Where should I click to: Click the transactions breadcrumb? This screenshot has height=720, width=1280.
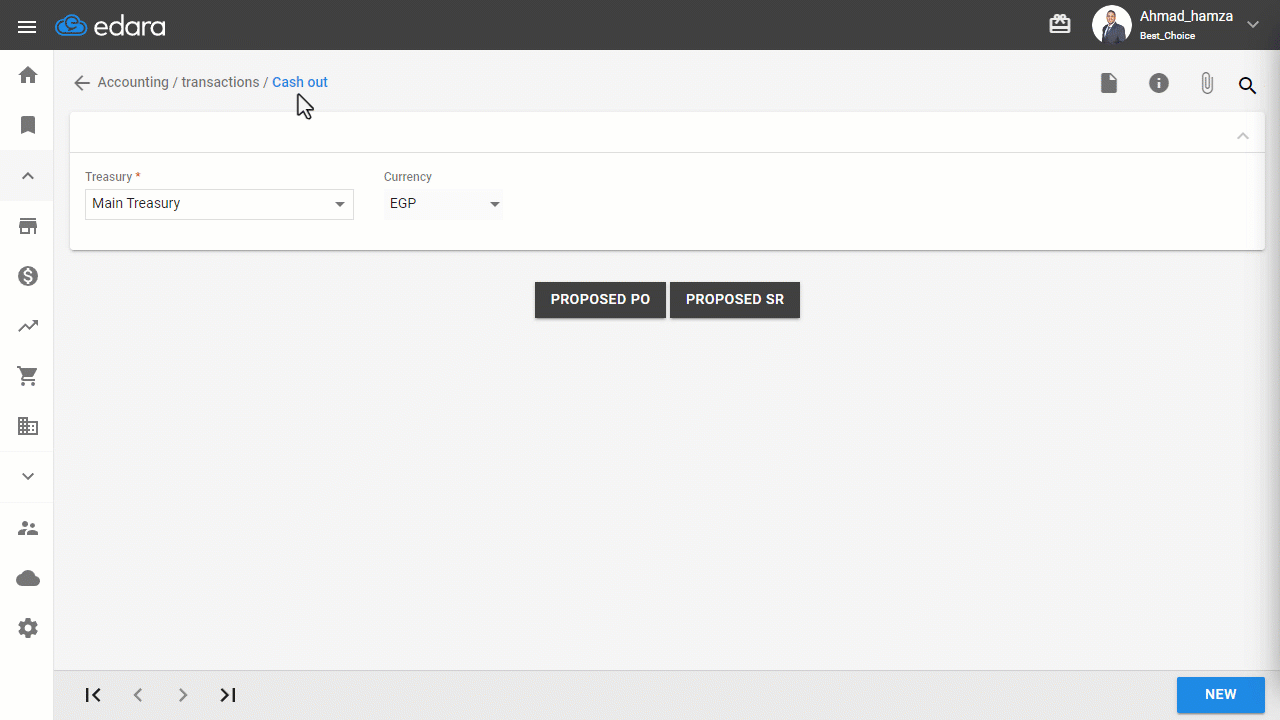[220, 82]
